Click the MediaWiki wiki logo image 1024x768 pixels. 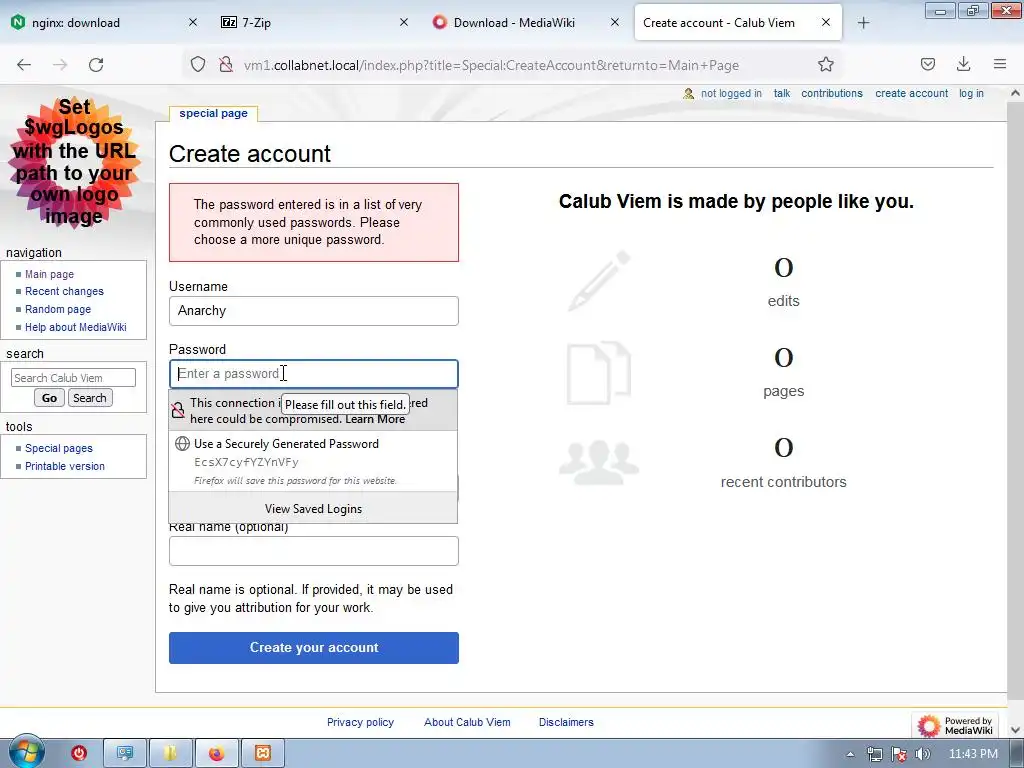74,162
